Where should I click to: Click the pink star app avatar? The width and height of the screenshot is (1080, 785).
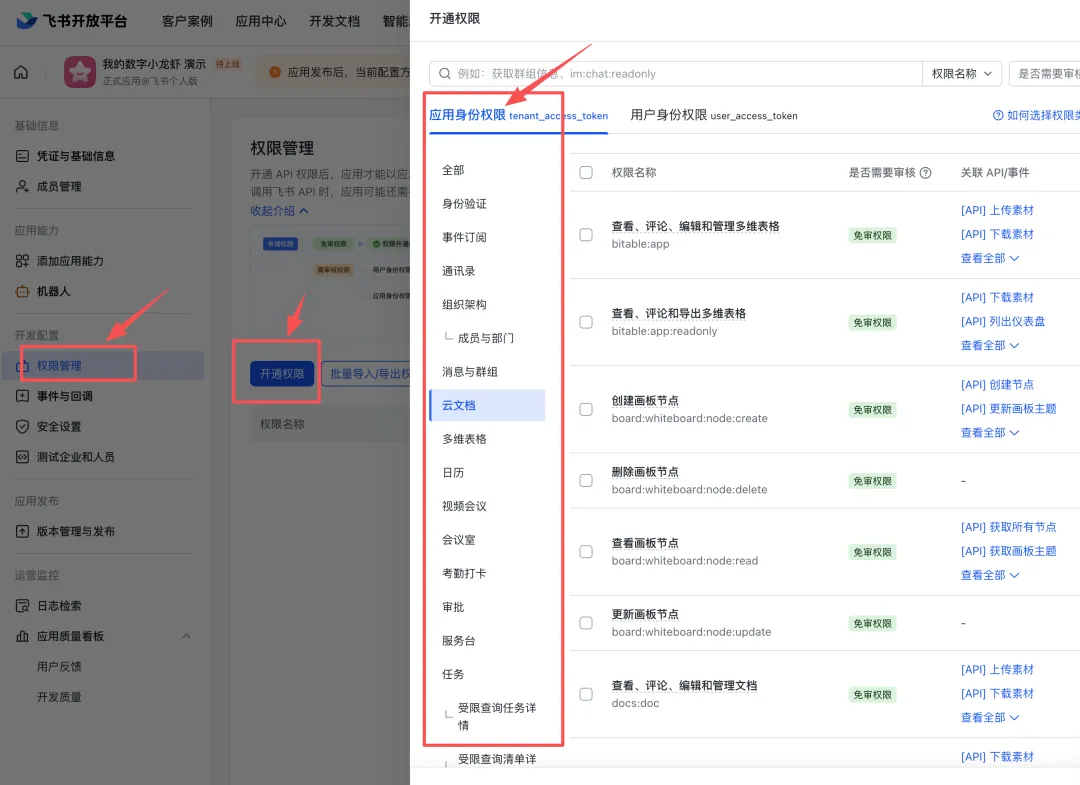point(80,72)
